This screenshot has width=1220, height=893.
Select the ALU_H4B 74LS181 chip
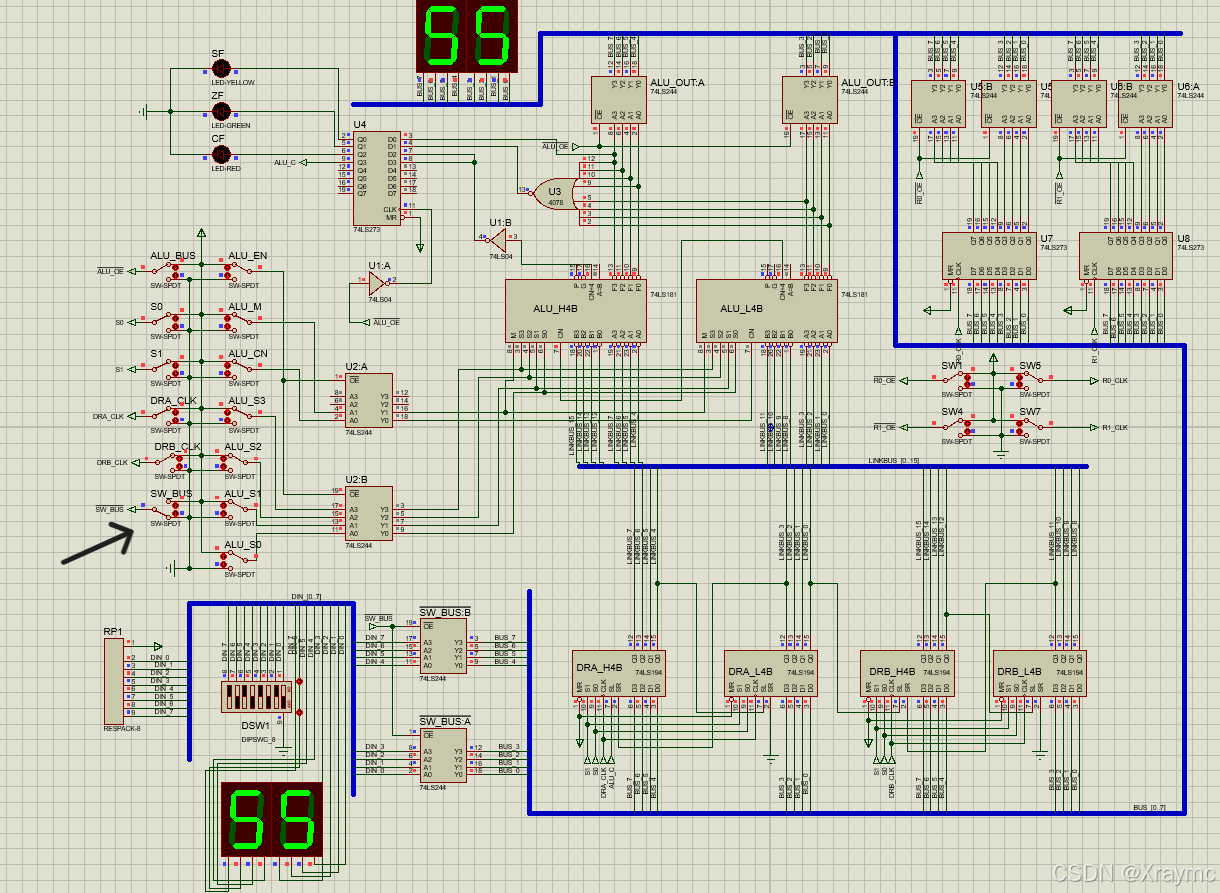(x=575, y=310)
